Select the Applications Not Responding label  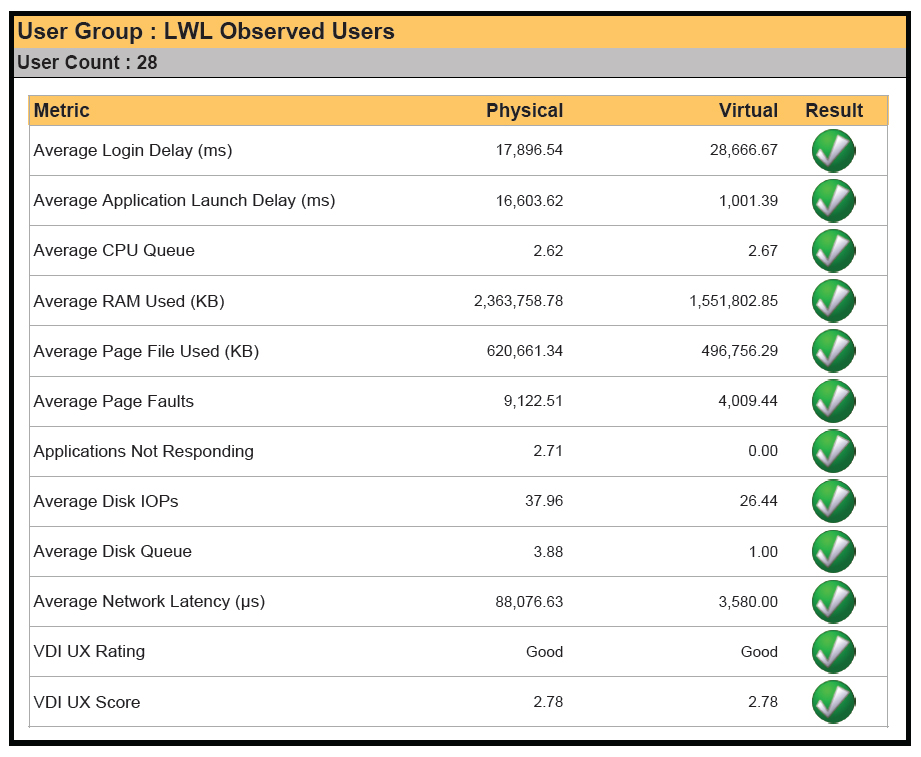point(144,451)
